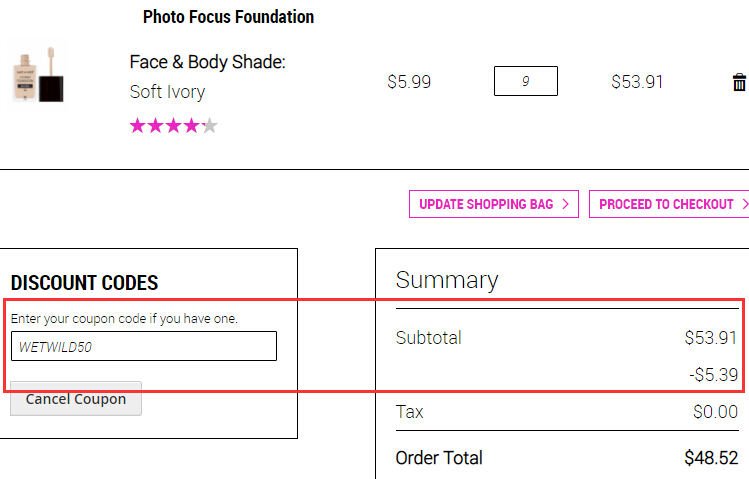Click Proceed to Checkout
The height and width of the screenshot is (479, 749).
pos(669,204)
